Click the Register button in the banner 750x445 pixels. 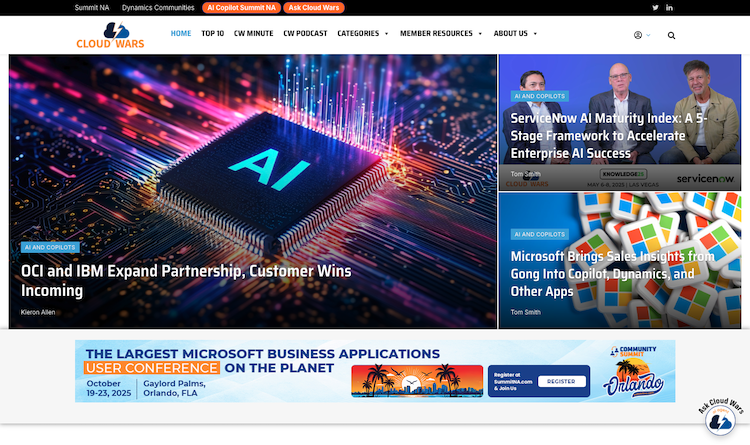(561, 381)
